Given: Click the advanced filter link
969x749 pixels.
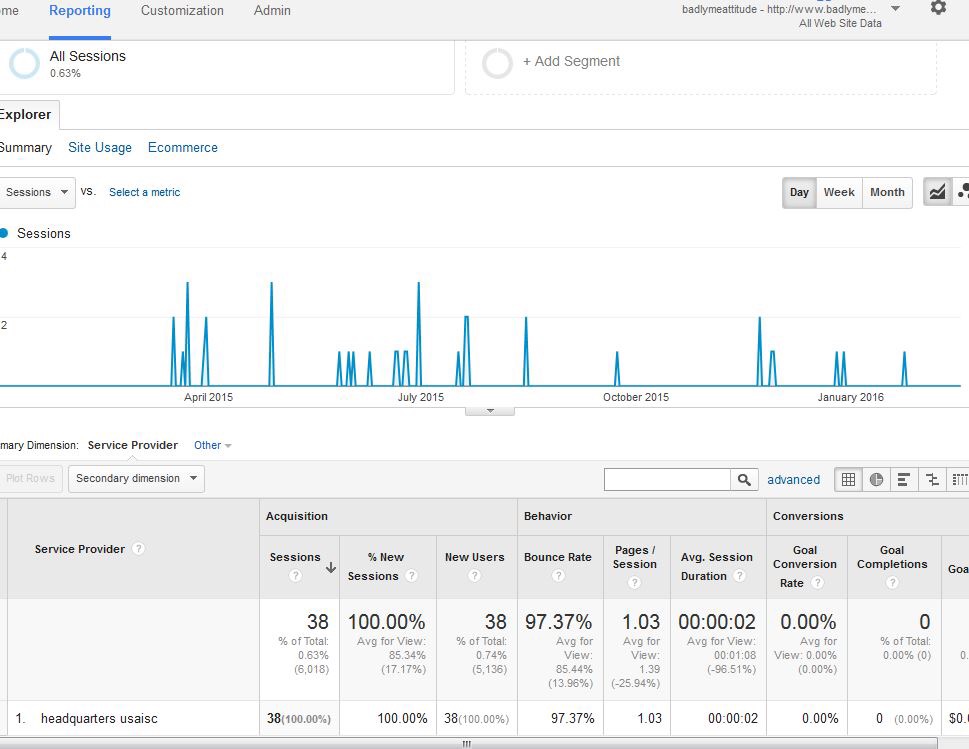Looking at the screenshot, I should 793,480.
